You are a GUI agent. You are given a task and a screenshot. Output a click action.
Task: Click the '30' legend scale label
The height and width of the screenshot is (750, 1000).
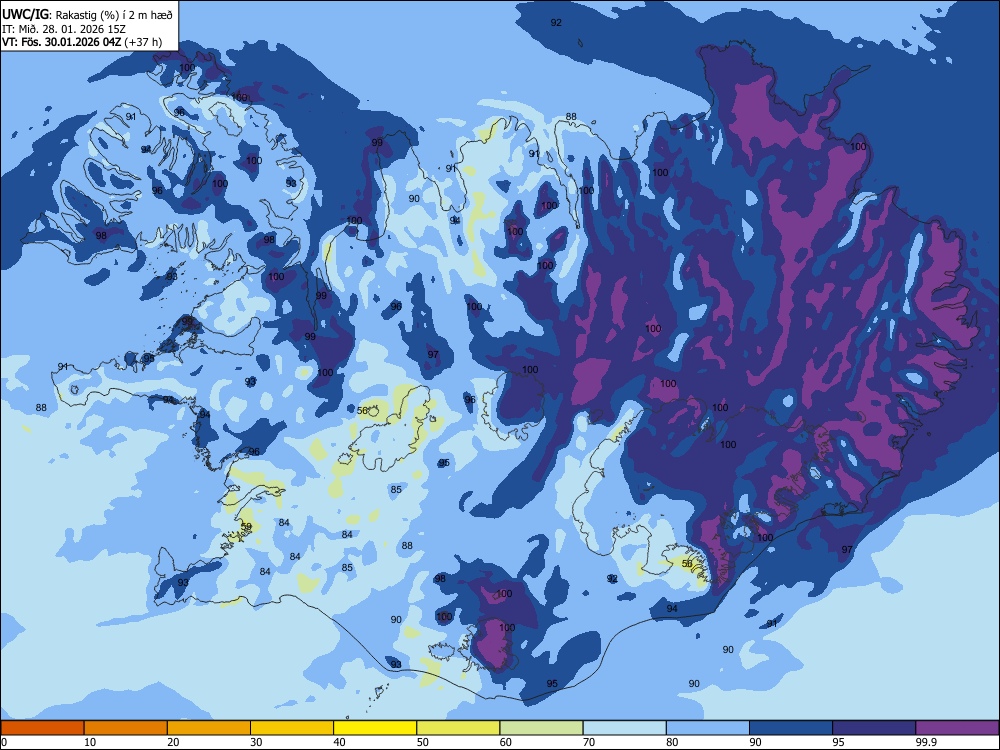(256, 742)
